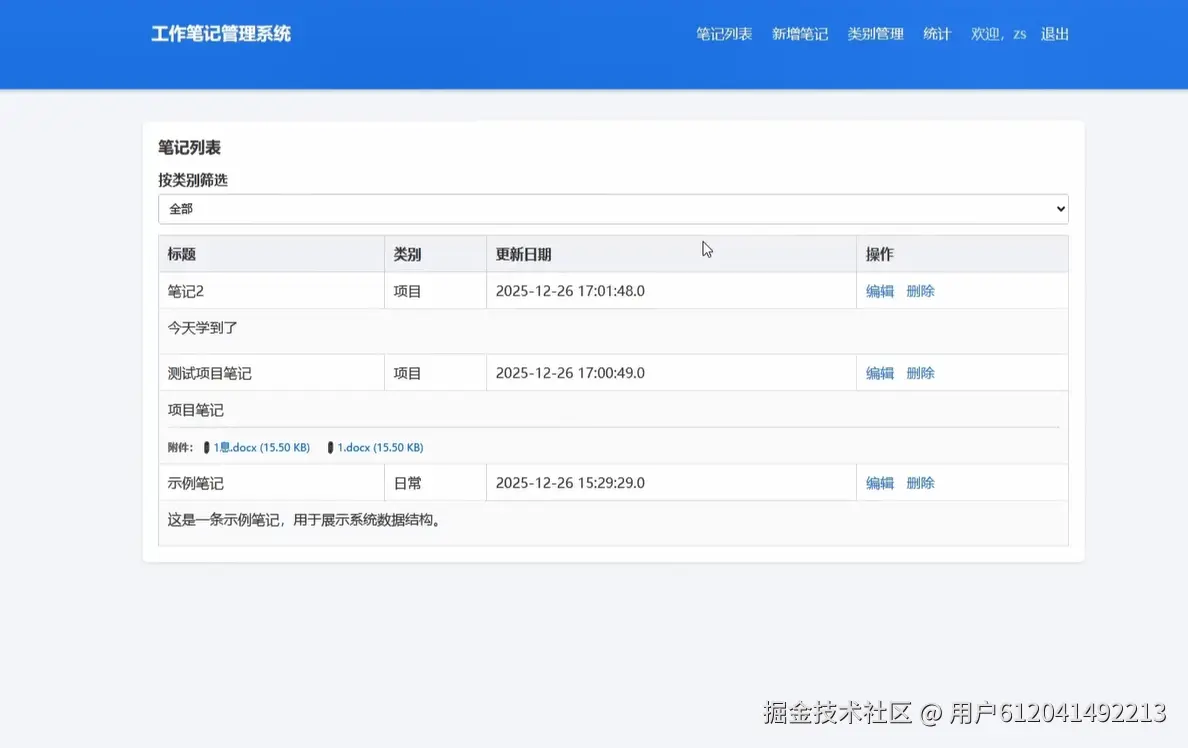Viewport: 1188px width, 748px height.
Task: Download the attachment named 1.docx
Action: (380, 448)
